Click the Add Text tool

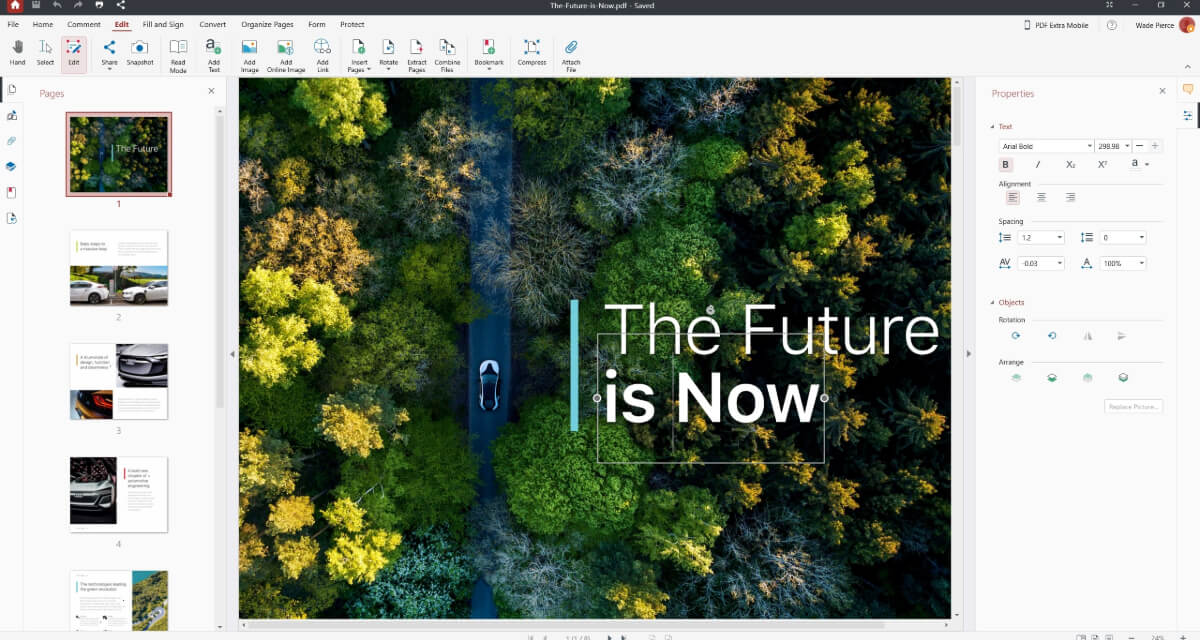pyautogui.click(x=213, y=52)
